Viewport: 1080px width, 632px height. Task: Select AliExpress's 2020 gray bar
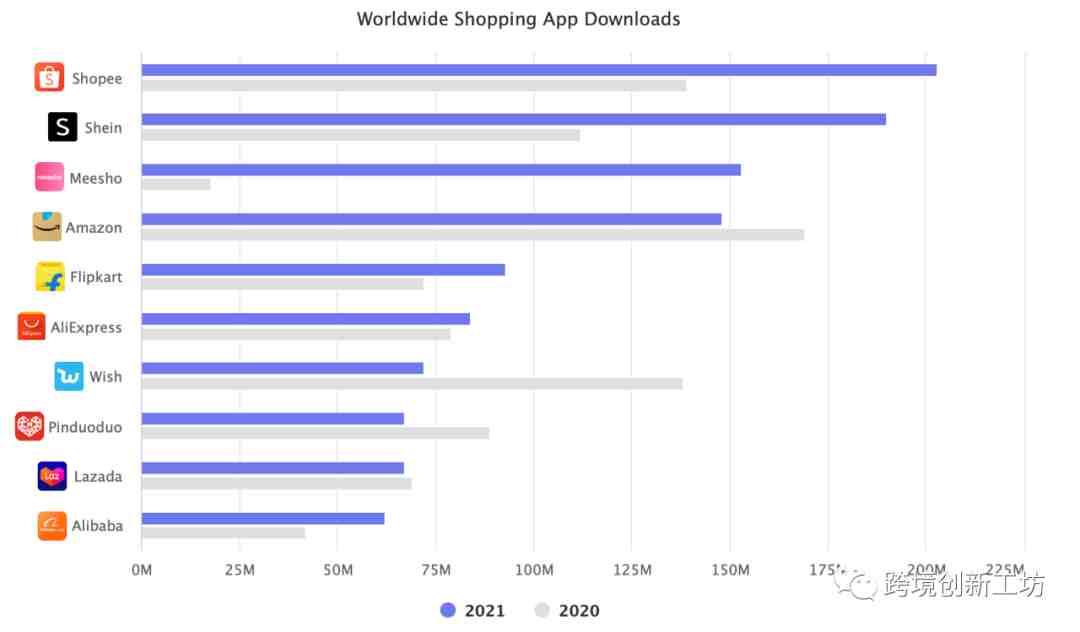[295, 334]
